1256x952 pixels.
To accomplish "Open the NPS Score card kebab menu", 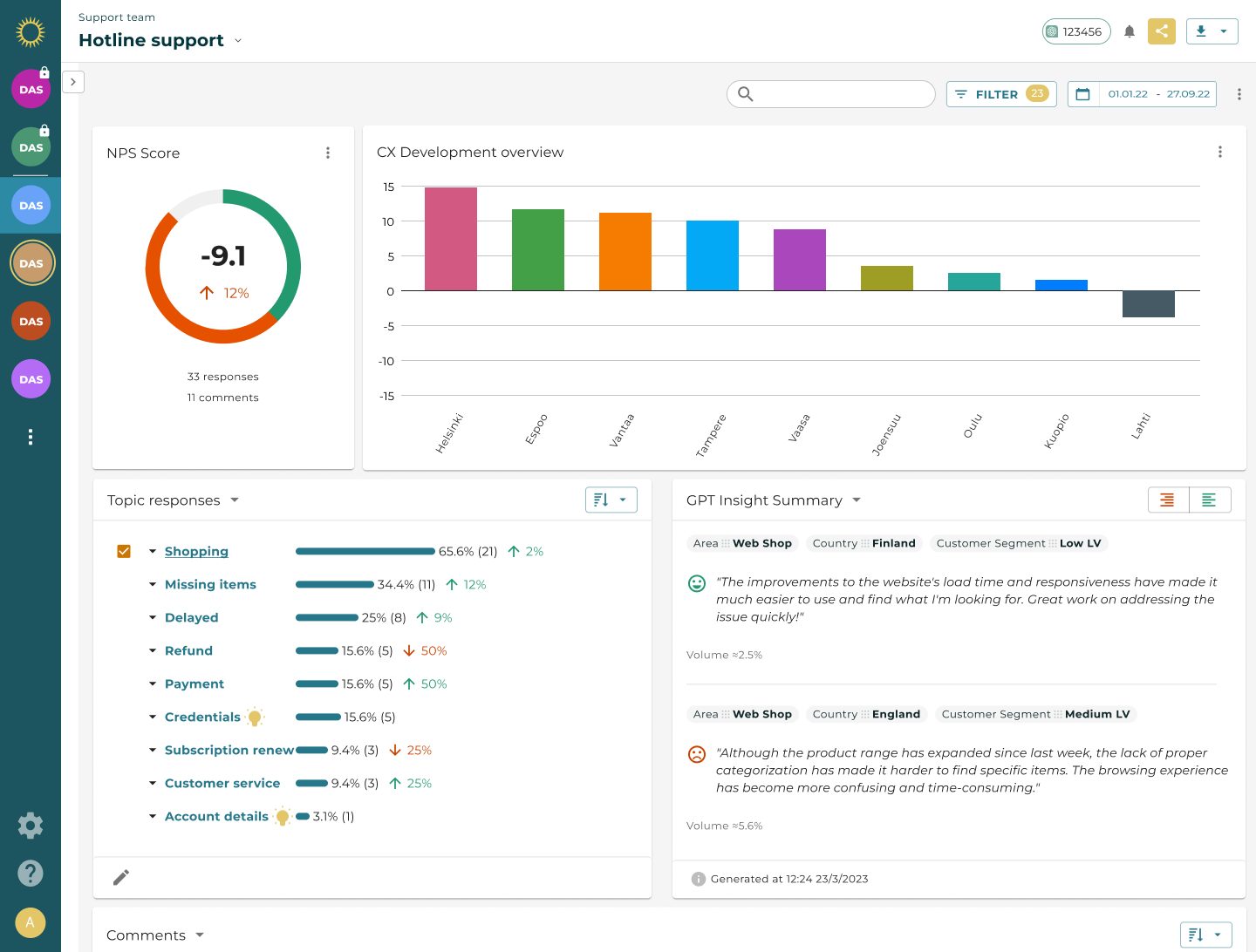I will pos(328,153).
